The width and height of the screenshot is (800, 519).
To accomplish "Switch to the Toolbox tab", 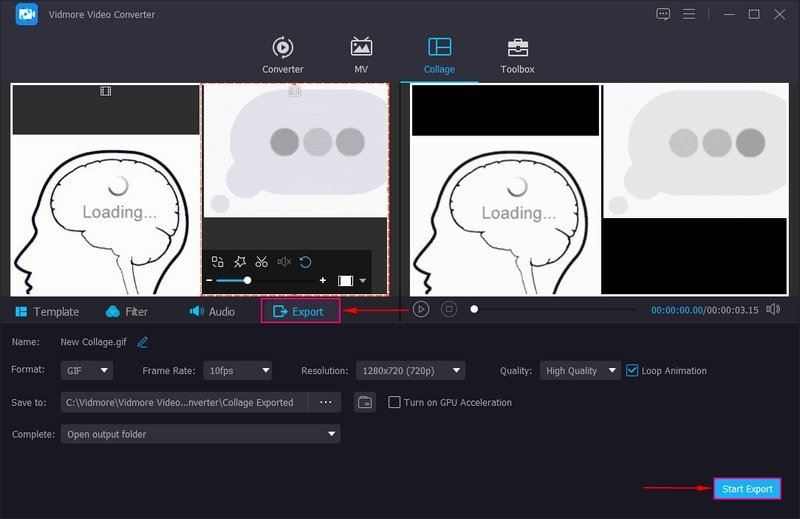I will click(517, 55).
